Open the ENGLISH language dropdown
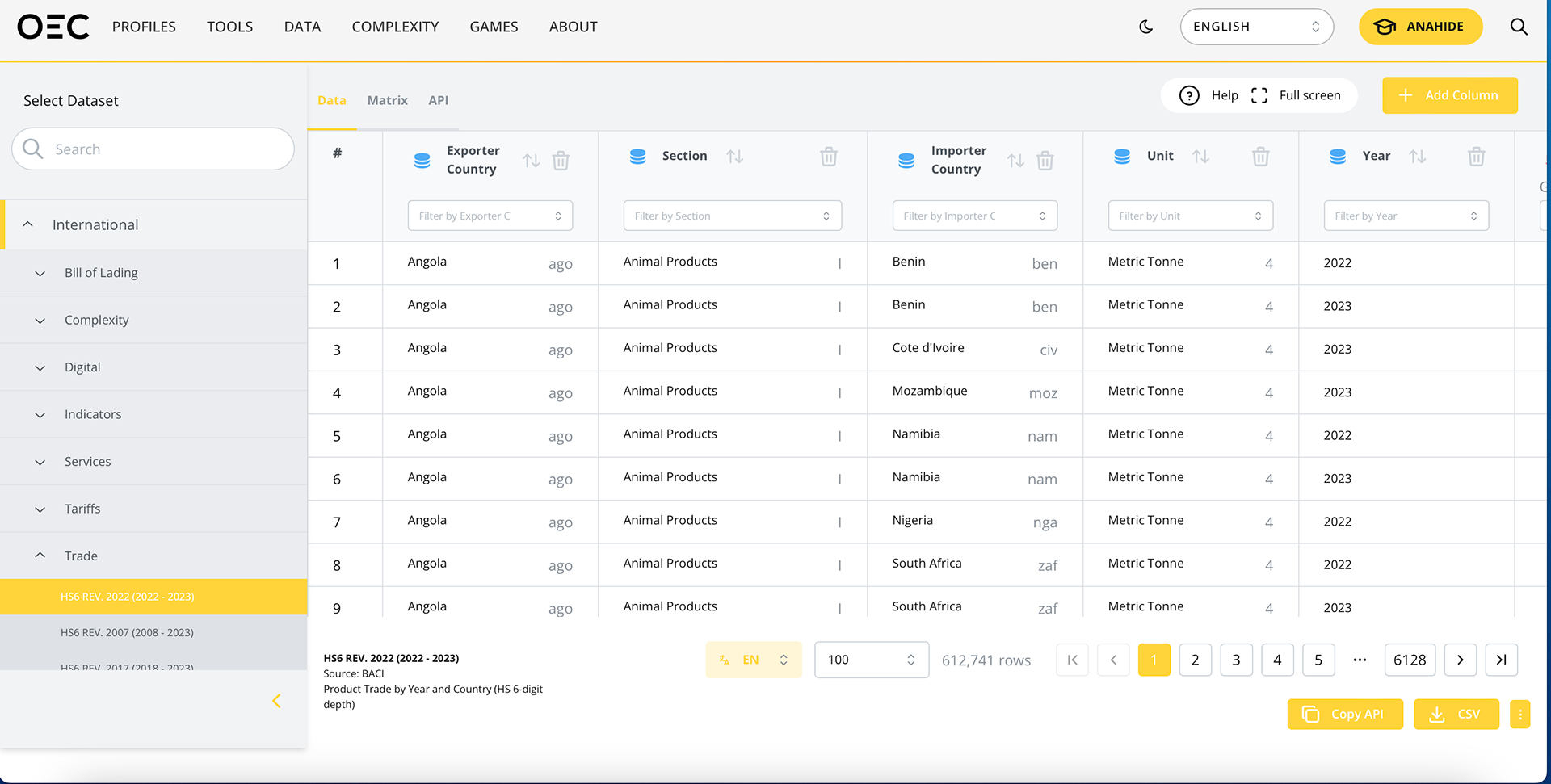 [1256, 27]
